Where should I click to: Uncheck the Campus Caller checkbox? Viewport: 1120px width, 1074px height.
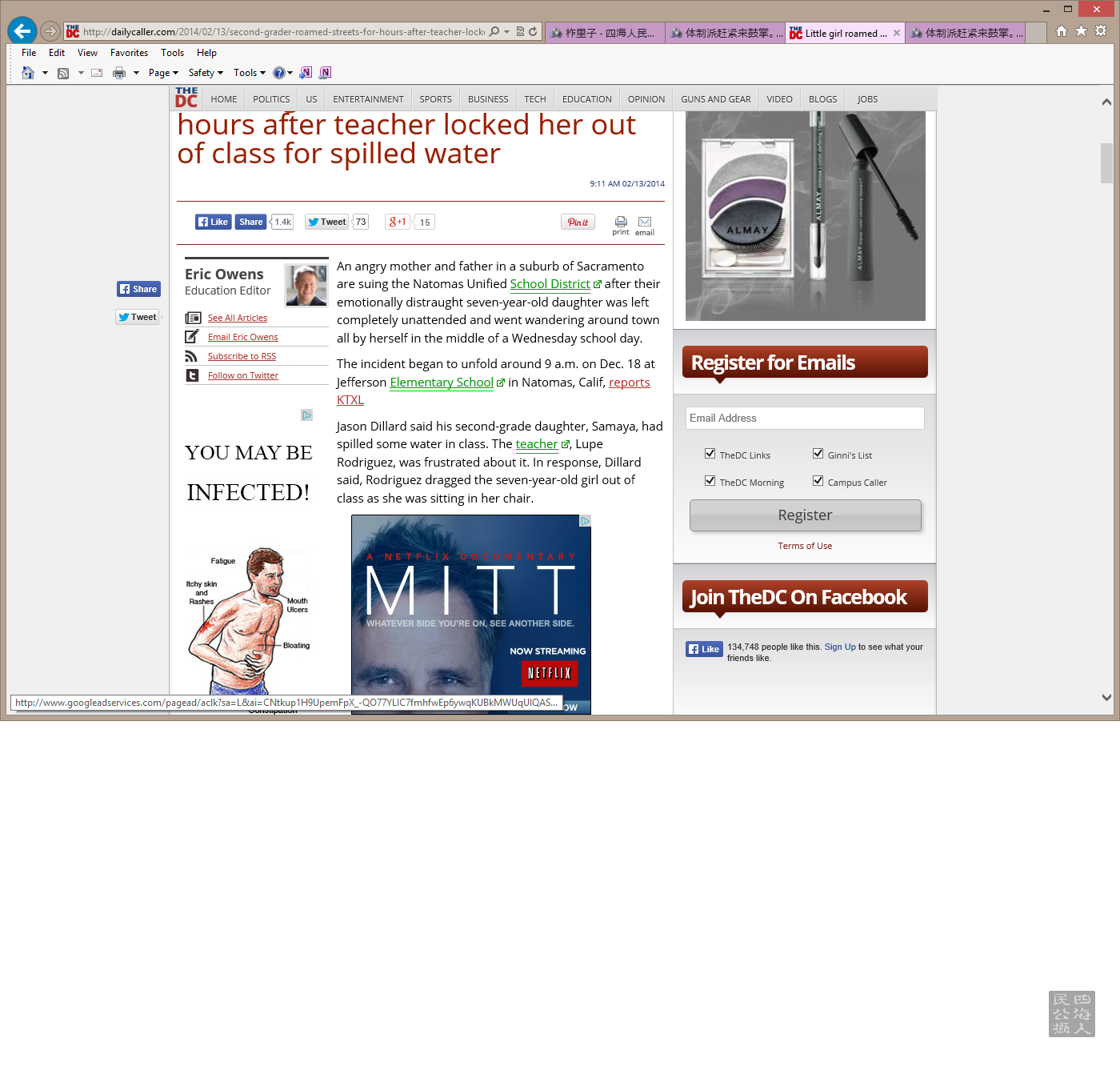coord(818,481)
